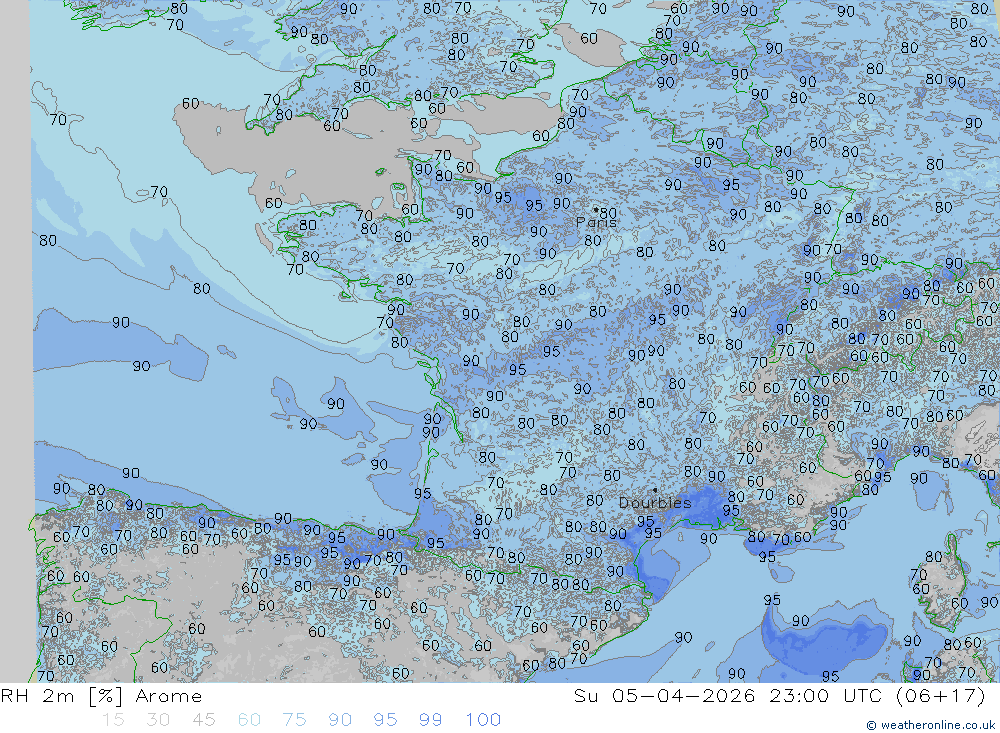Screen dimensions: 1000x733
Task: Click the 'Su 05-04-2026 23:00 UTC' timestamp
Action: pos(728,695)
